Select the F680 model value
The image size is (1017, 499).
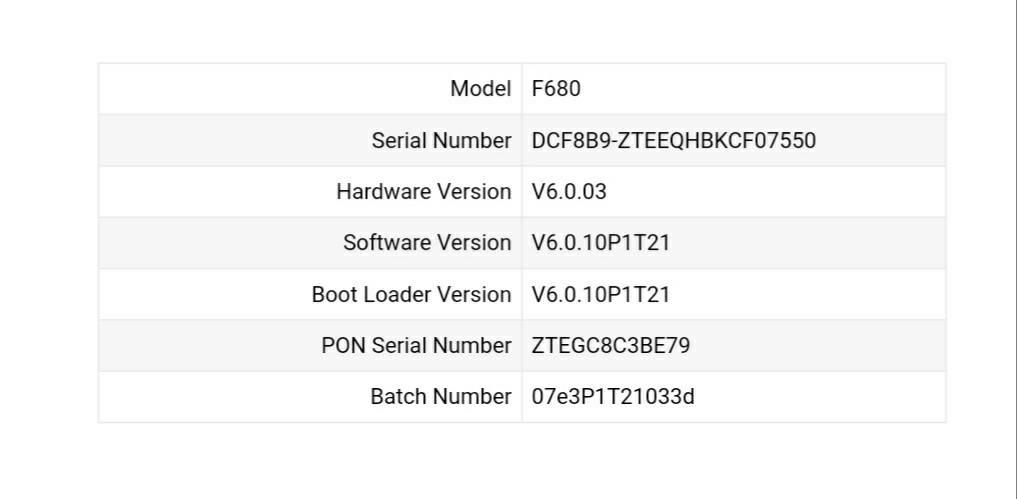(556, 89)
